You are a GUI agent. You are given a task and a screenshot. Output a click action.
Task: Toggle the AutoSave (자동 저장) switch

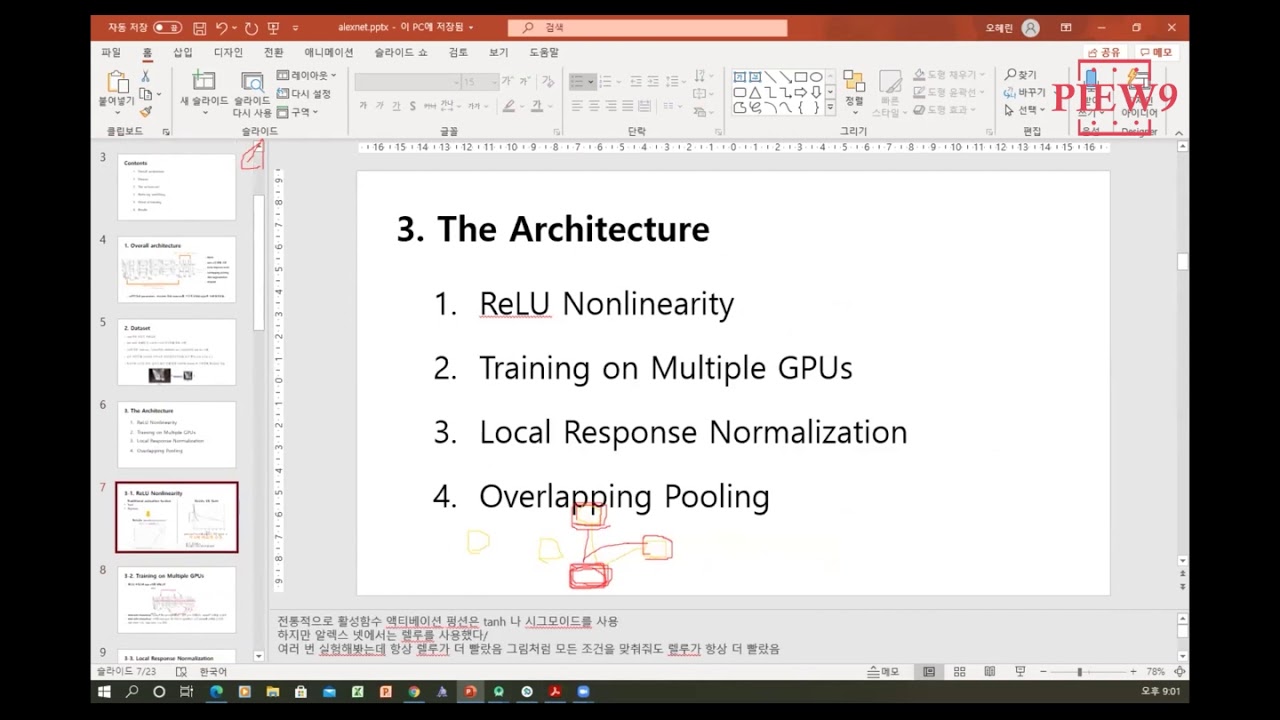tap(167, 28)
